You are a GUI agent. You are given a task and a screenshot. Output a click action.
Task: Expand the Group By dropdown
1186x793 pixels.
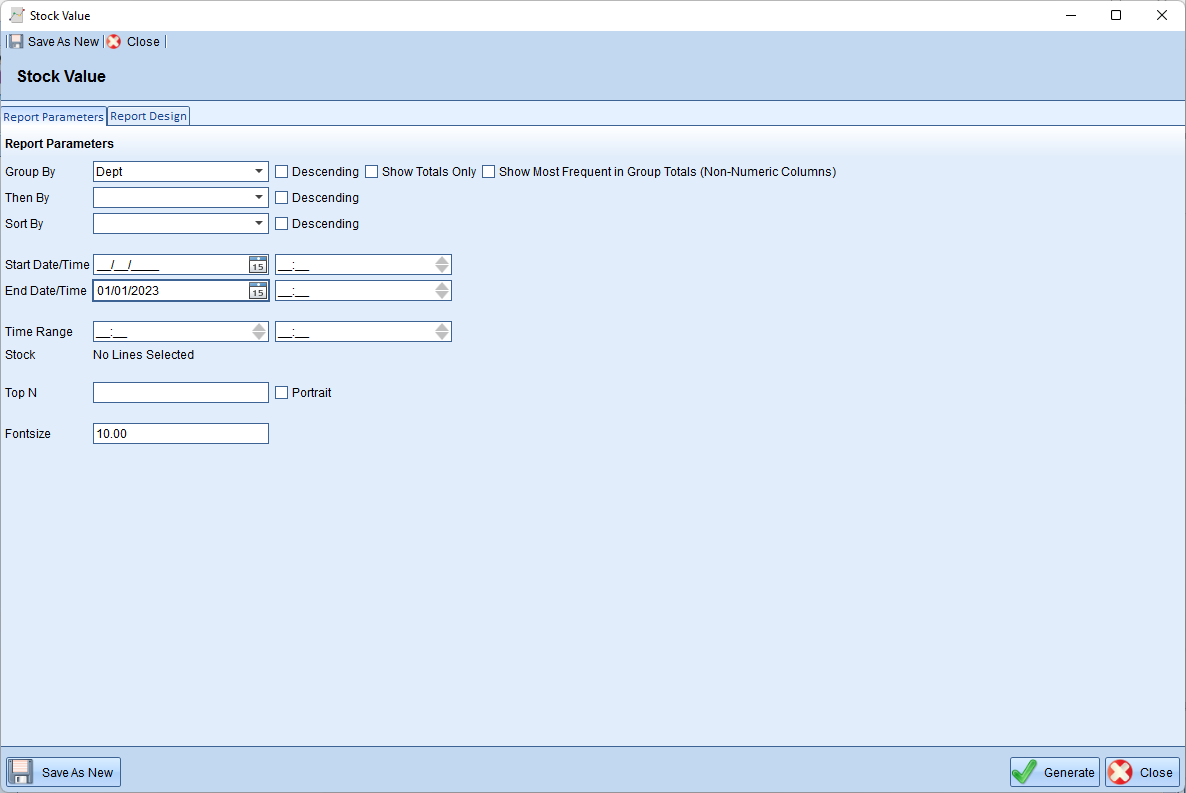pyautogui.click(x=259, y=172)
